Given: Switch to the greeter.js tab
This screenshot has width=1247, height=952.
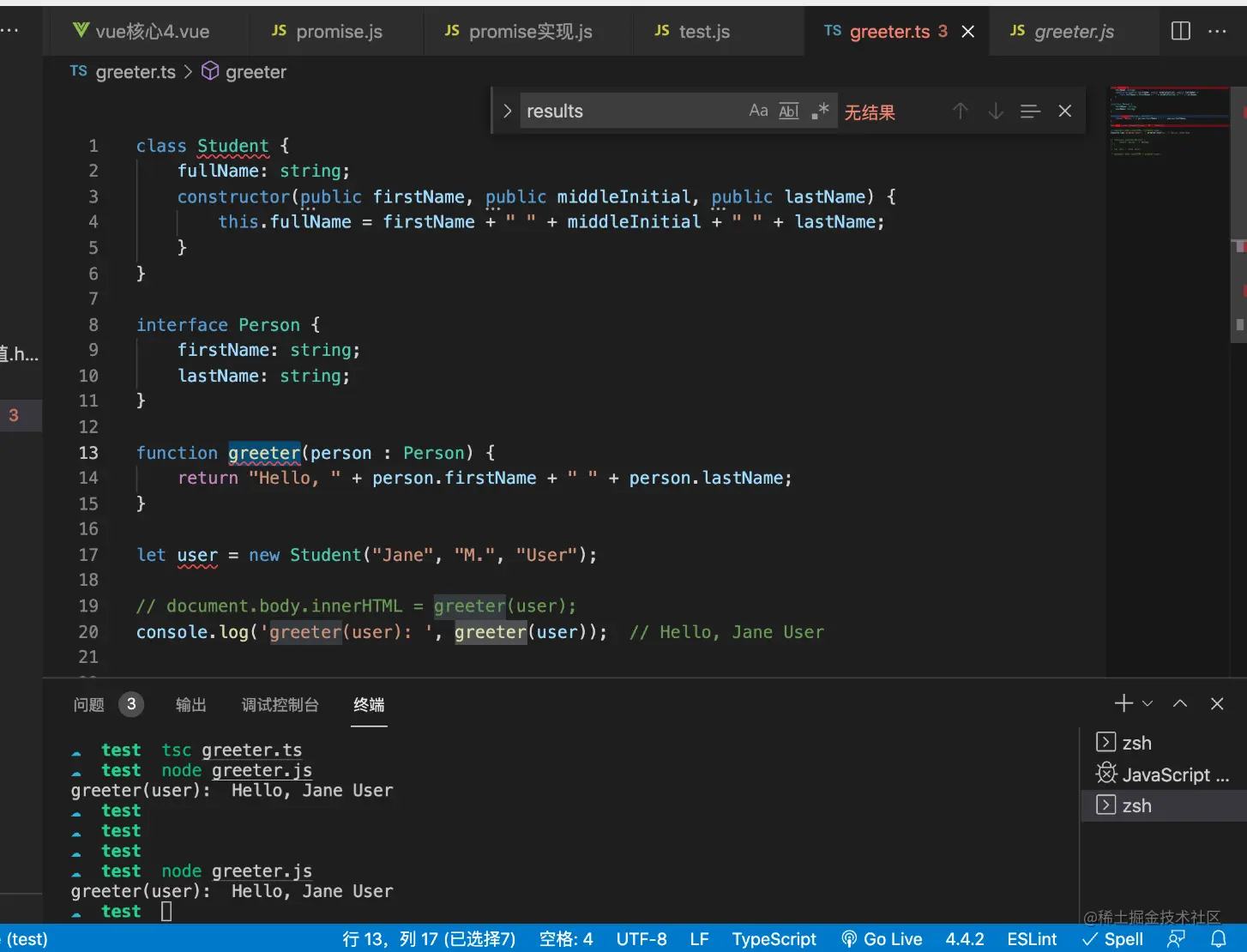Looking at the screenshot, I should pos(1063,32).
